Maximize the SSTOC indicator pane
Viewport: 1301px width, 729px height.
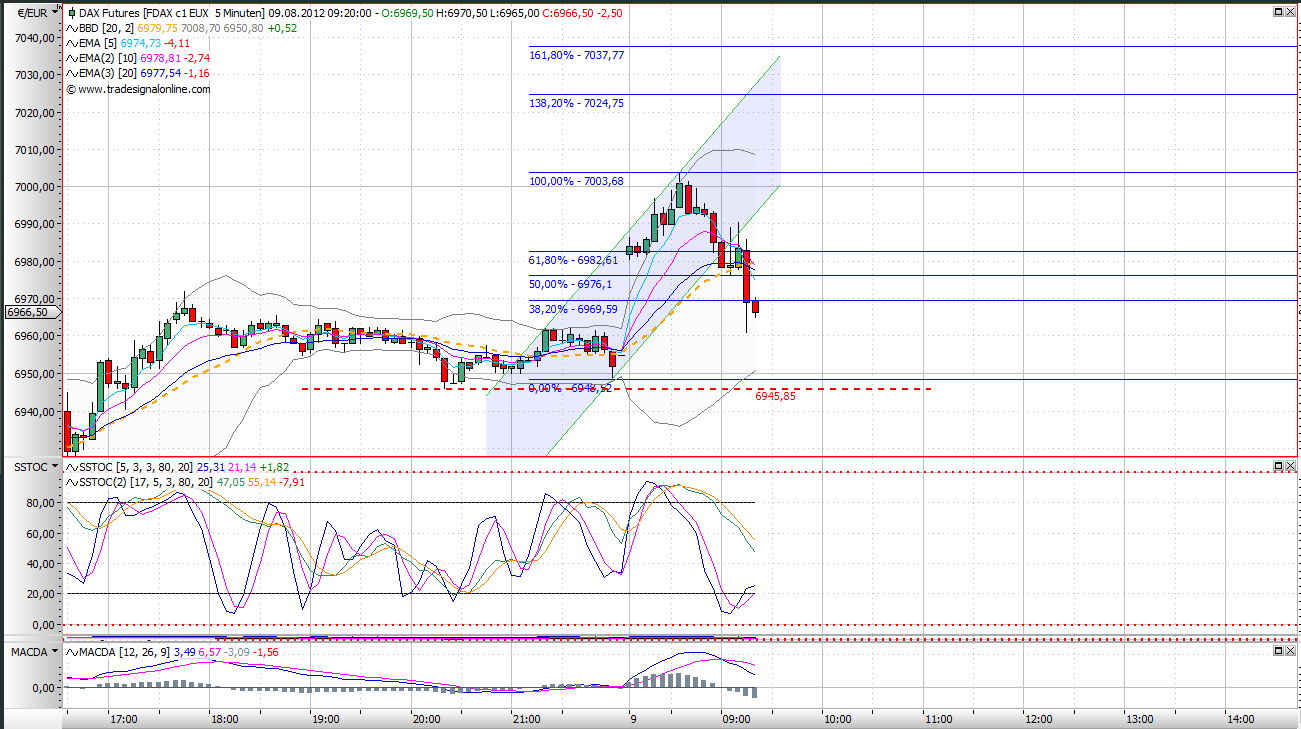(1278, 467)
